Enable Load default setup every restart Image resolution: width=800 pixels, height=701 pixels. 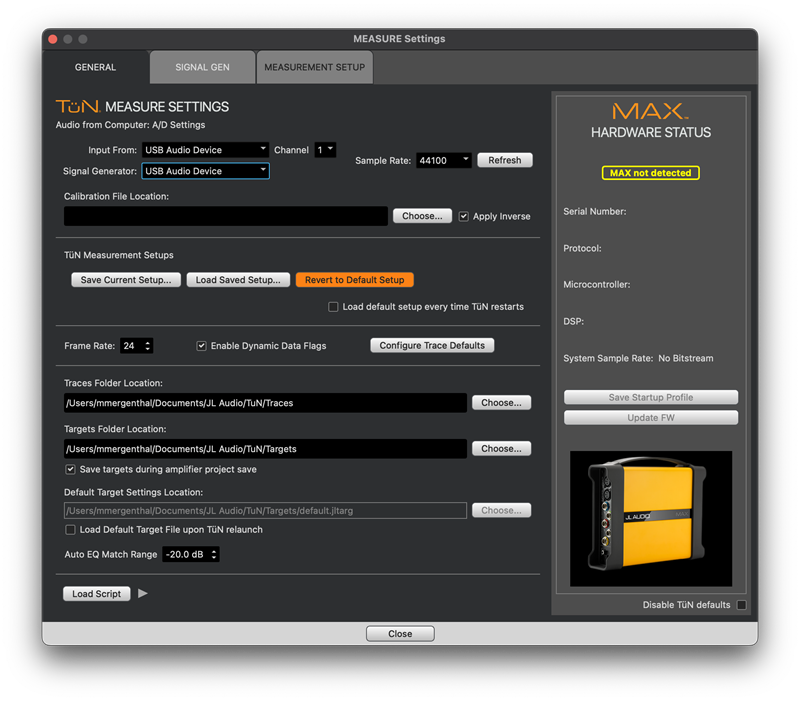[x=333, y=307]
